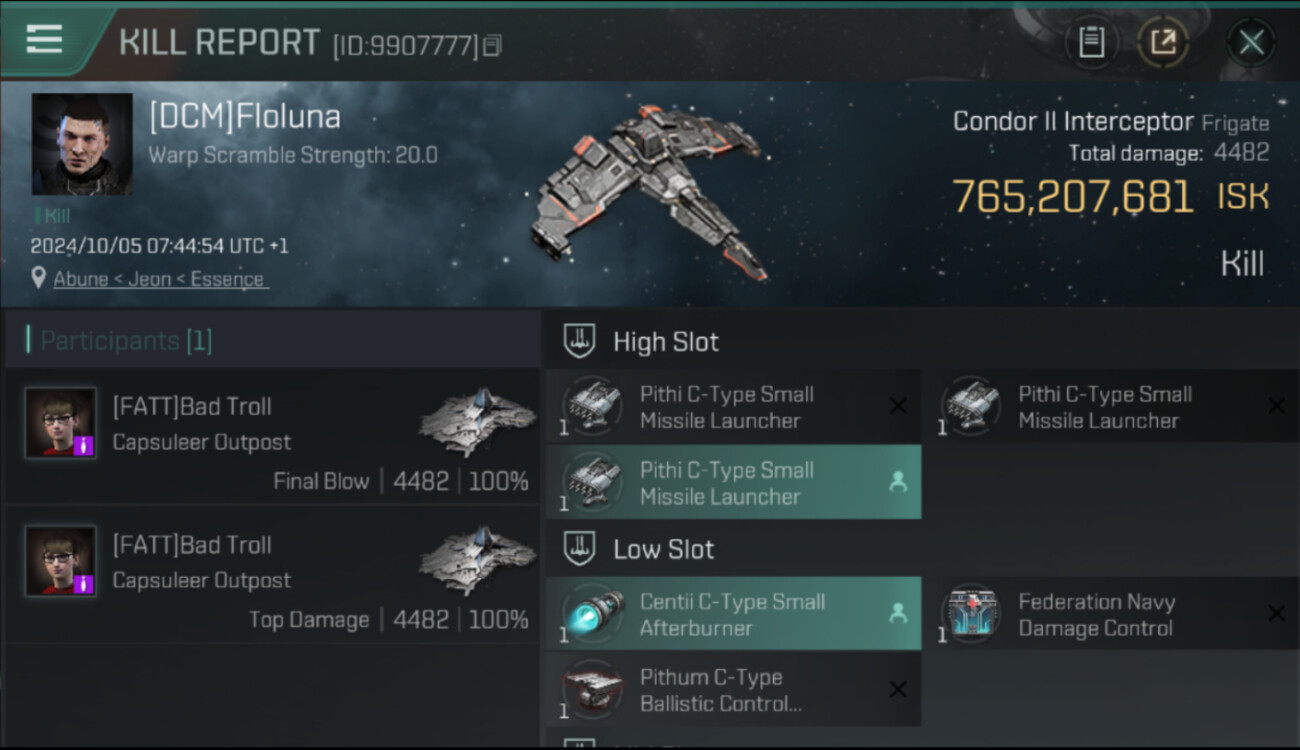Click the Low Slot shield icon
Viewport: 1300px width, 750px height.
point(577,549)
